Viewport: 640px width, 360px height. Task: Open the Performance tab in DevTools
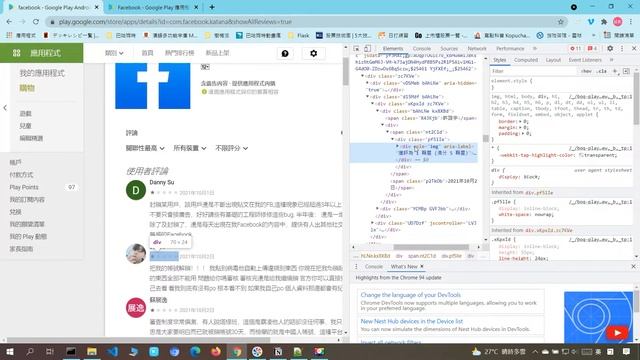[510, 48]
